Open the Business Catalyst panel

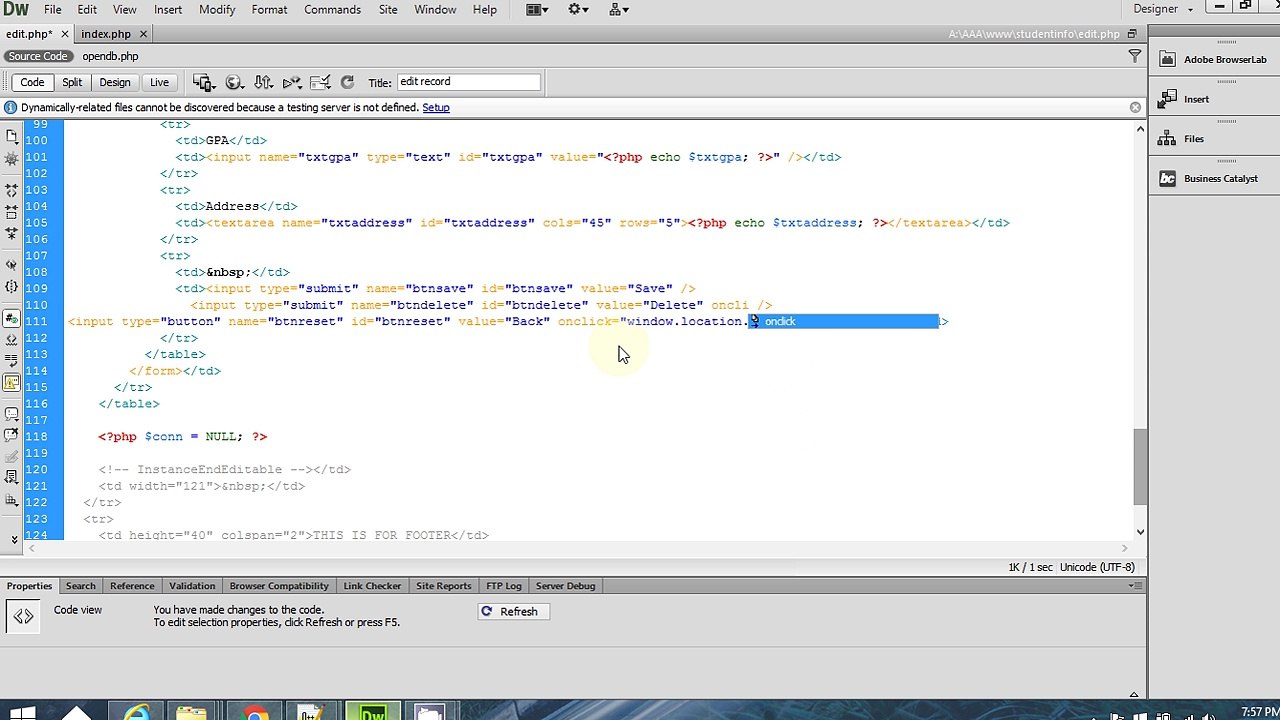point(1208,179)
